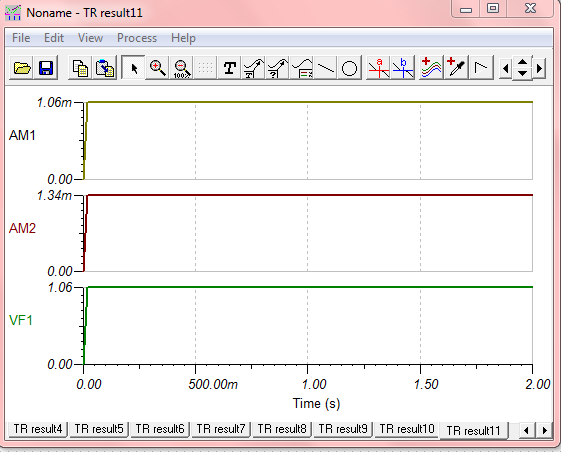Click the toolbar scroll-left arrow
This screenshot has height=452, width=561.
[506, 68]
